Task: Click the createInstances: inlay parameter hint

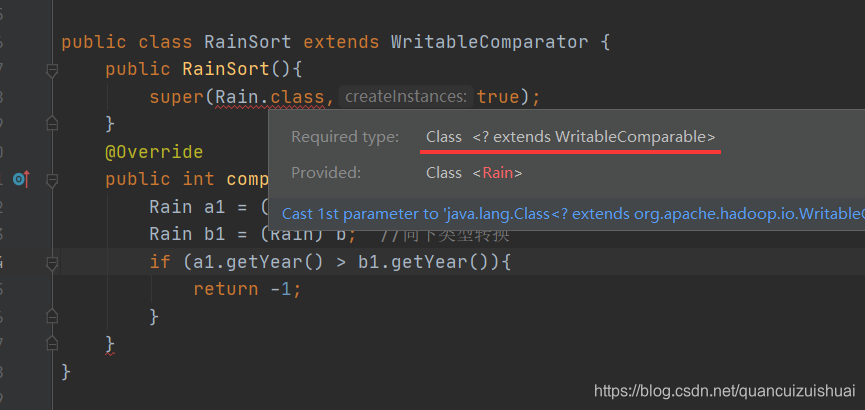Action: click(406, 97)
